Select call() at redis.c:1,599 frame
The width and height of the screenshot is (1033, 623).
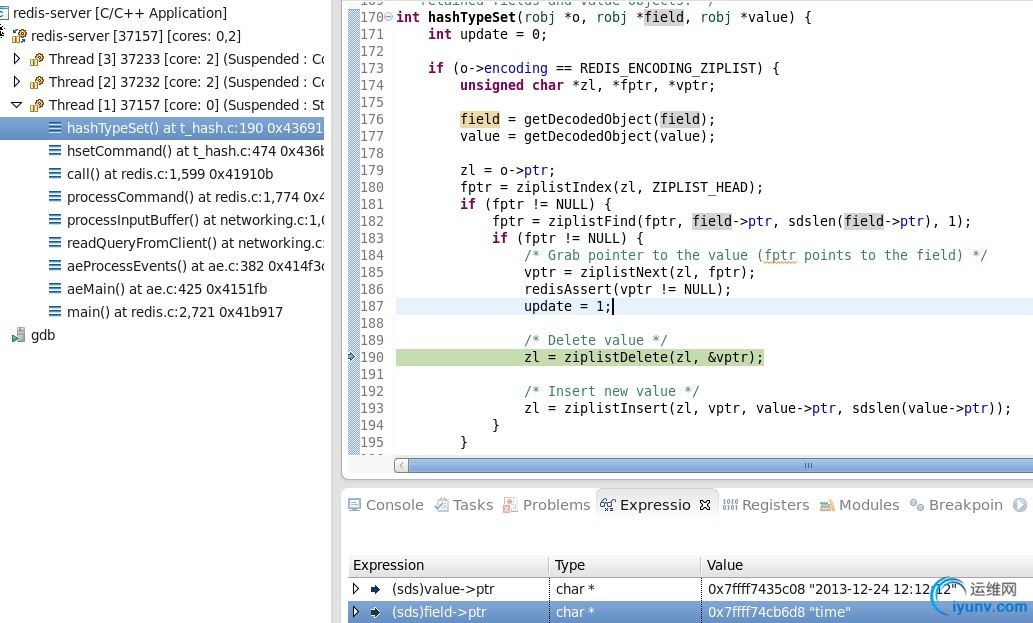coord(170,174)
